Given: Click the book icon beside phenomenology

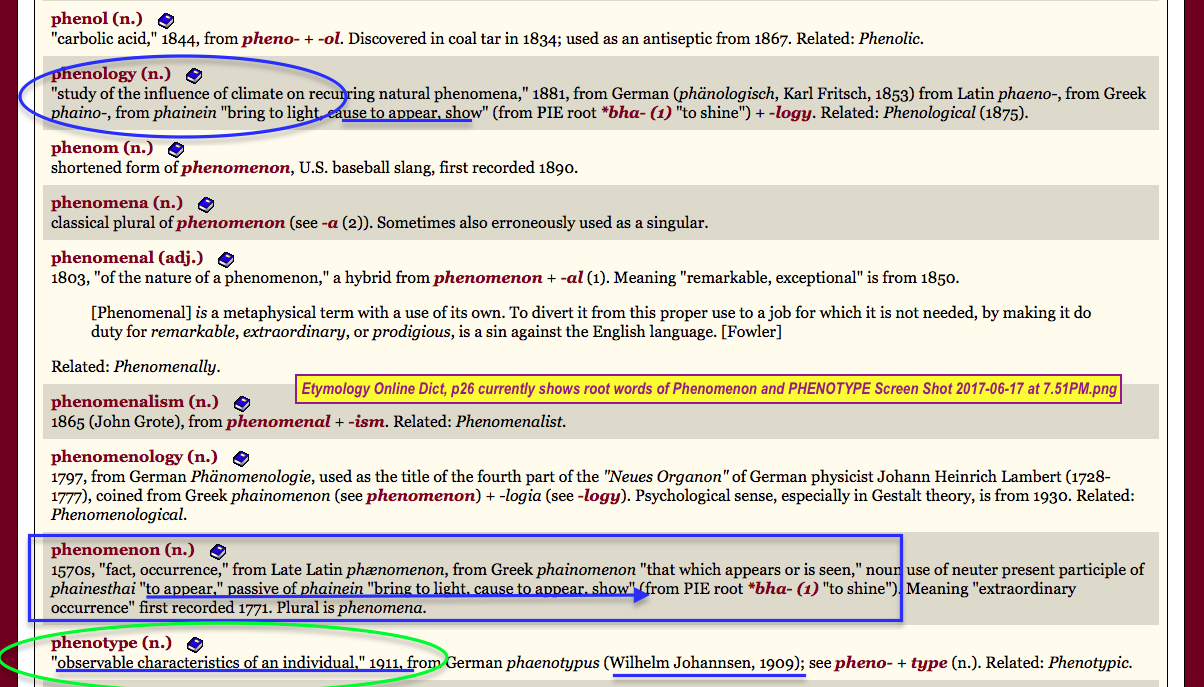Looking at the screenshot, I should (x=240, y=458).
